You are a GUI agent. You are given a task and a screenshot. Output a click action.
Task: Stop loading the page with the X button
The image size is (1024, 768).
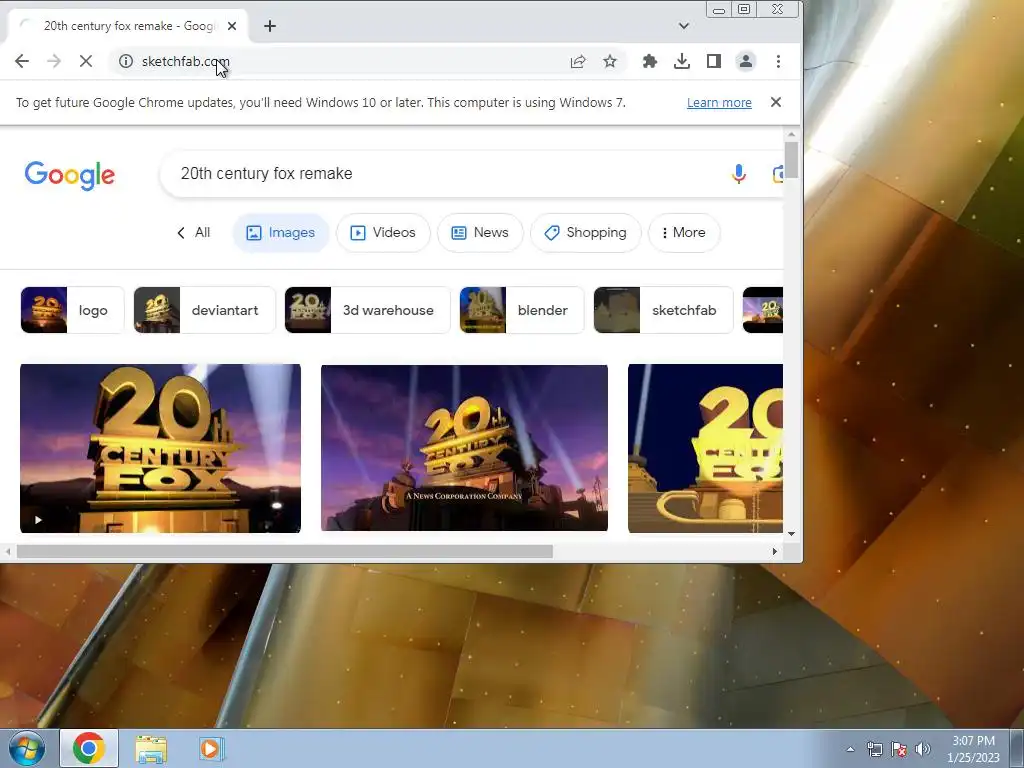click(86, 61)
